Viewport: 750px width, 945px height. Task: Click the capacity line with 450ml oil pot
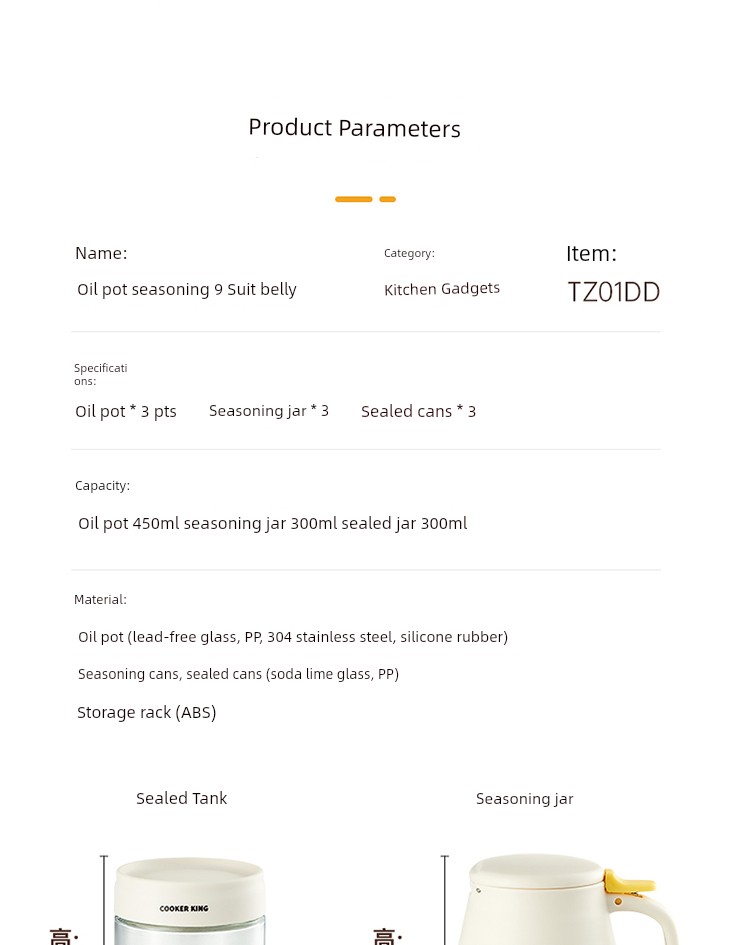tap(273, 523)
